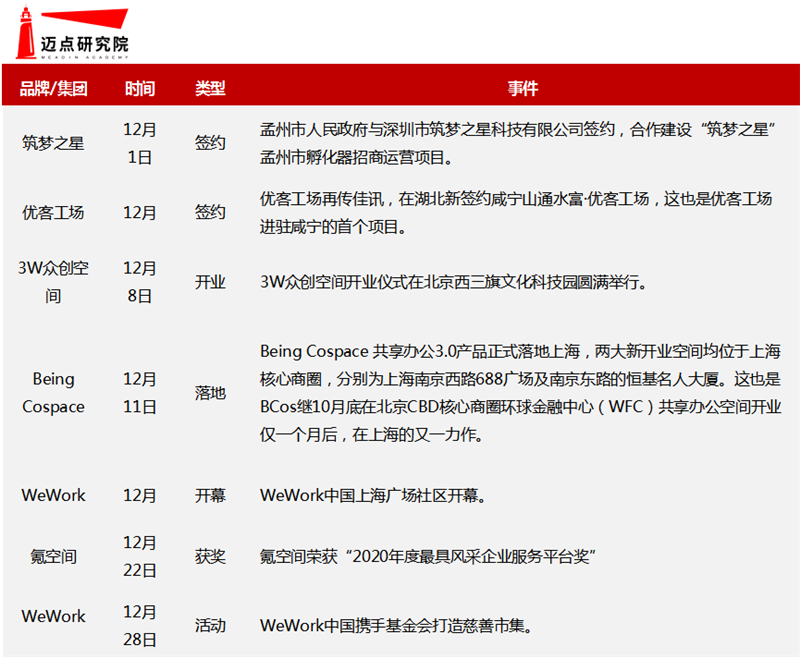
Task: Select the 获奖 type tag
Action: [x=209, y=556]
